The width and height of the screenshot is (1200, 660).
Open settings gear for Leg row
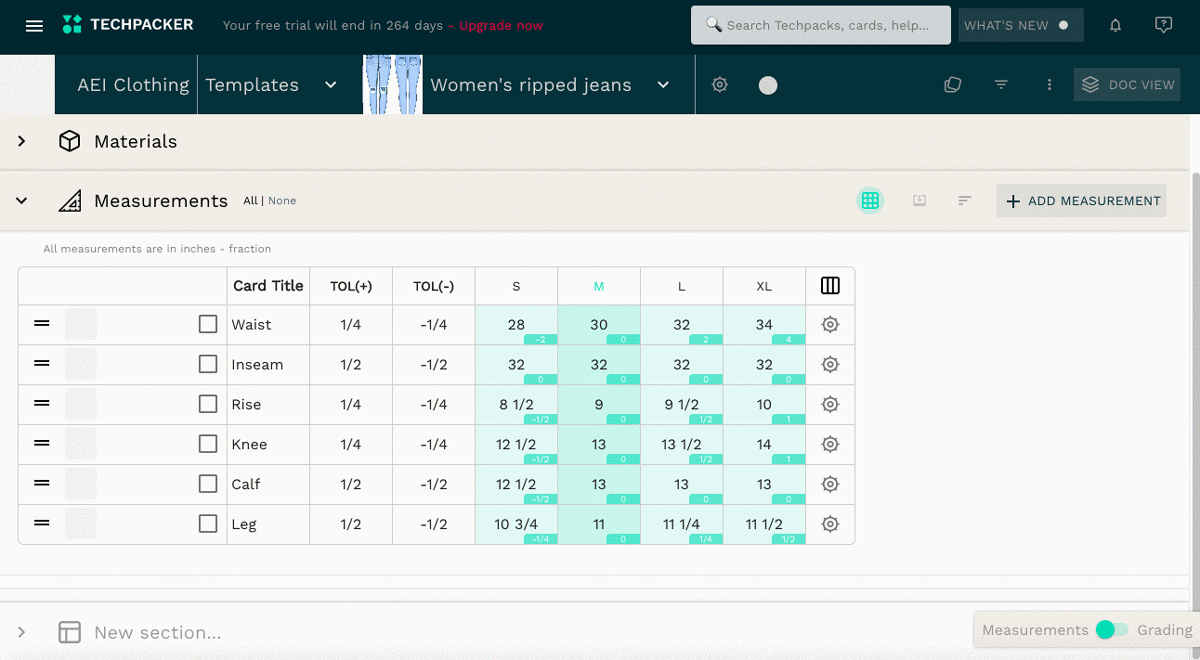830,524
